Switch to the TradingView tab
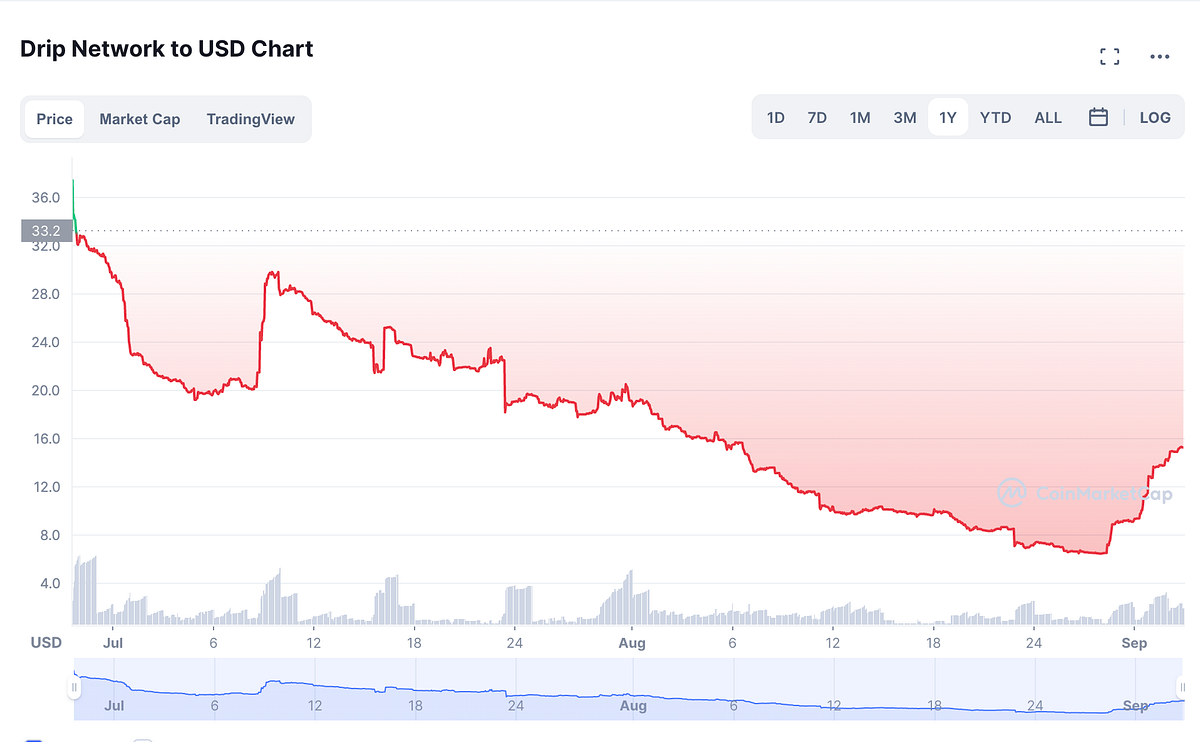Screen dimensions: 1200x742 click(x=250, y=118)
